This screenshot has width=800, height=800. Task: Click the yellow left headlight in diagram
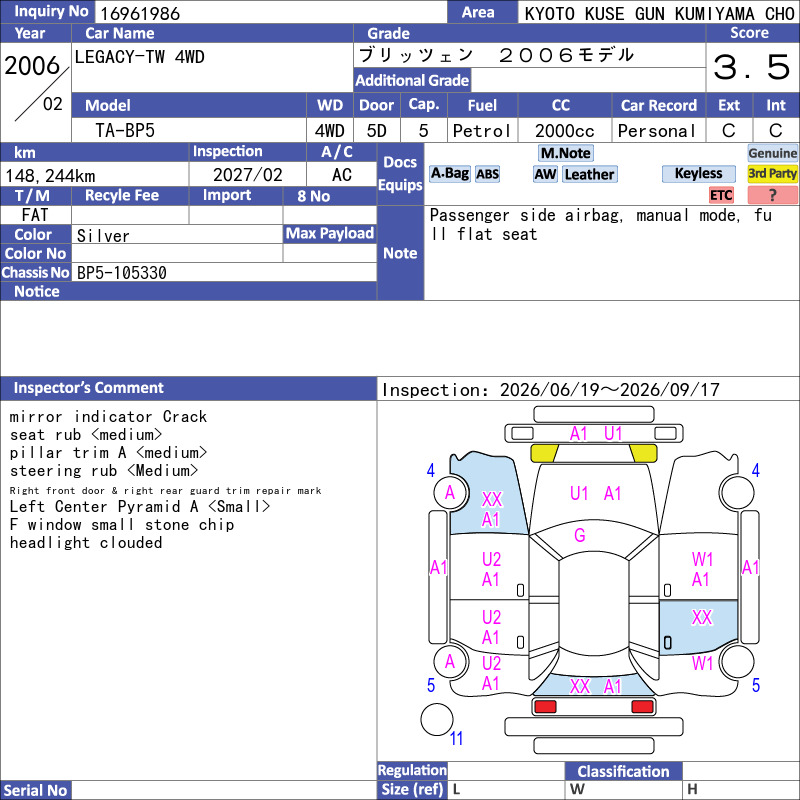[x=544, y=453]
